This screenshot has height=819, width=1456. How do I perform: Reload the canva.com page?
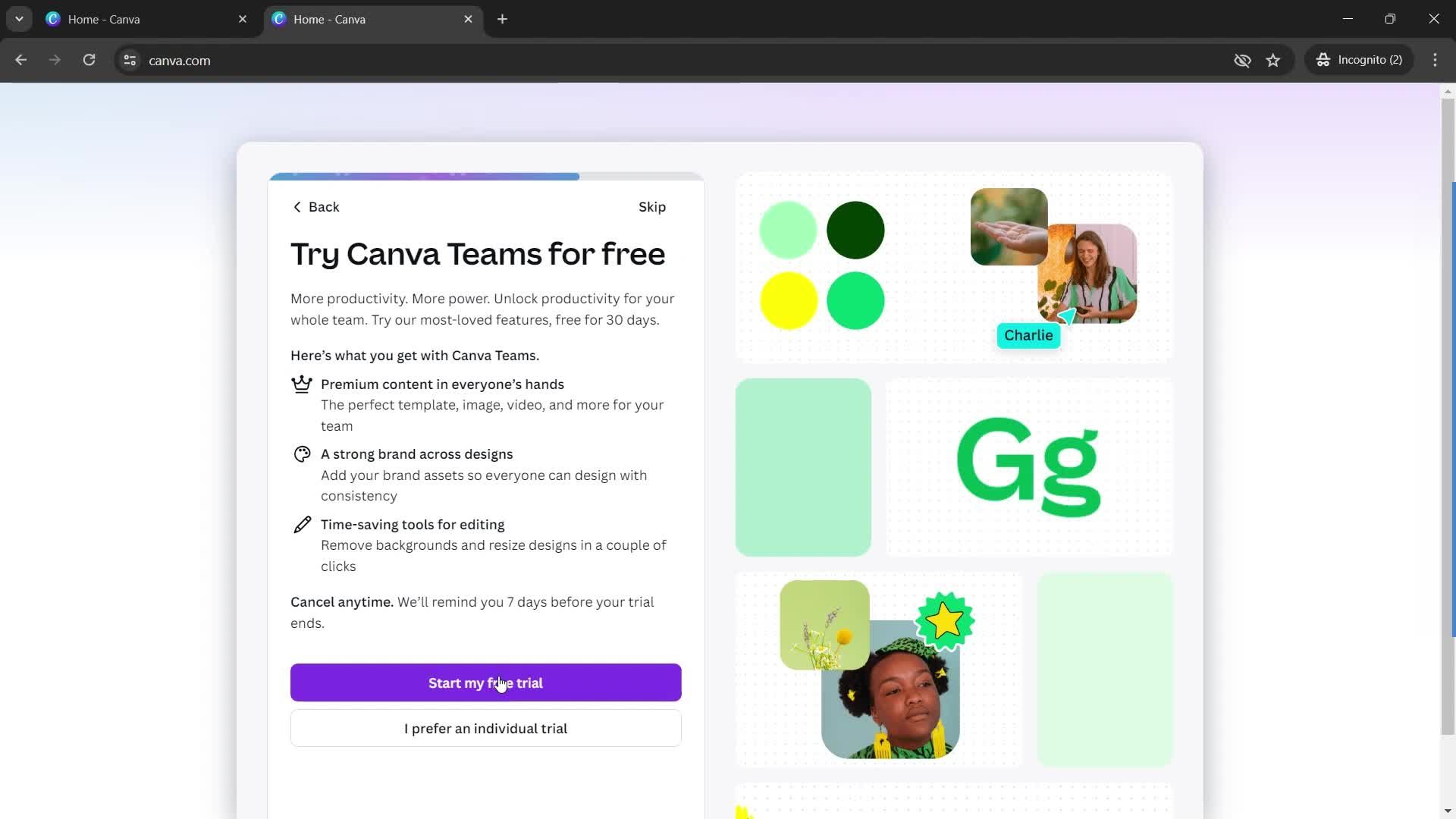pyautogui.click(x=89, y=60)
